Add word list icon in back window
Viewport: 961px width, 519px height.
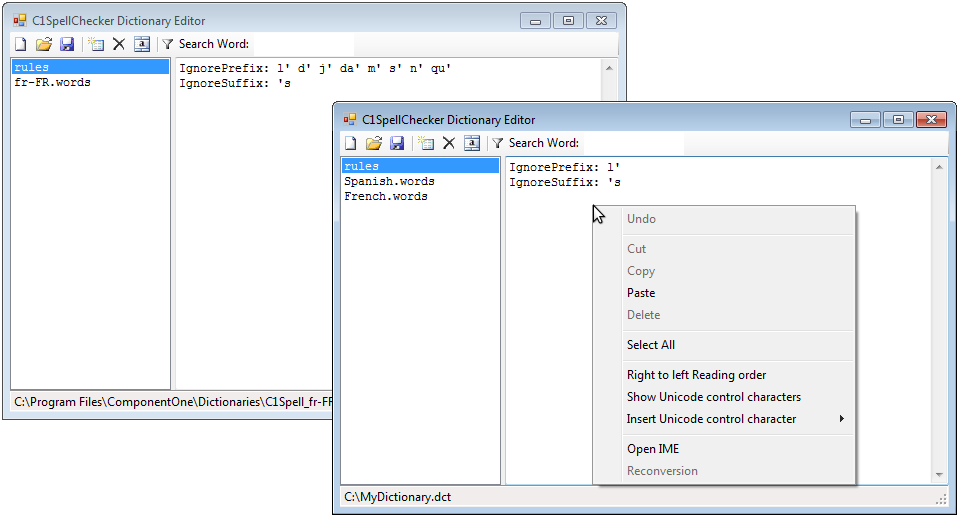(96, 44)
